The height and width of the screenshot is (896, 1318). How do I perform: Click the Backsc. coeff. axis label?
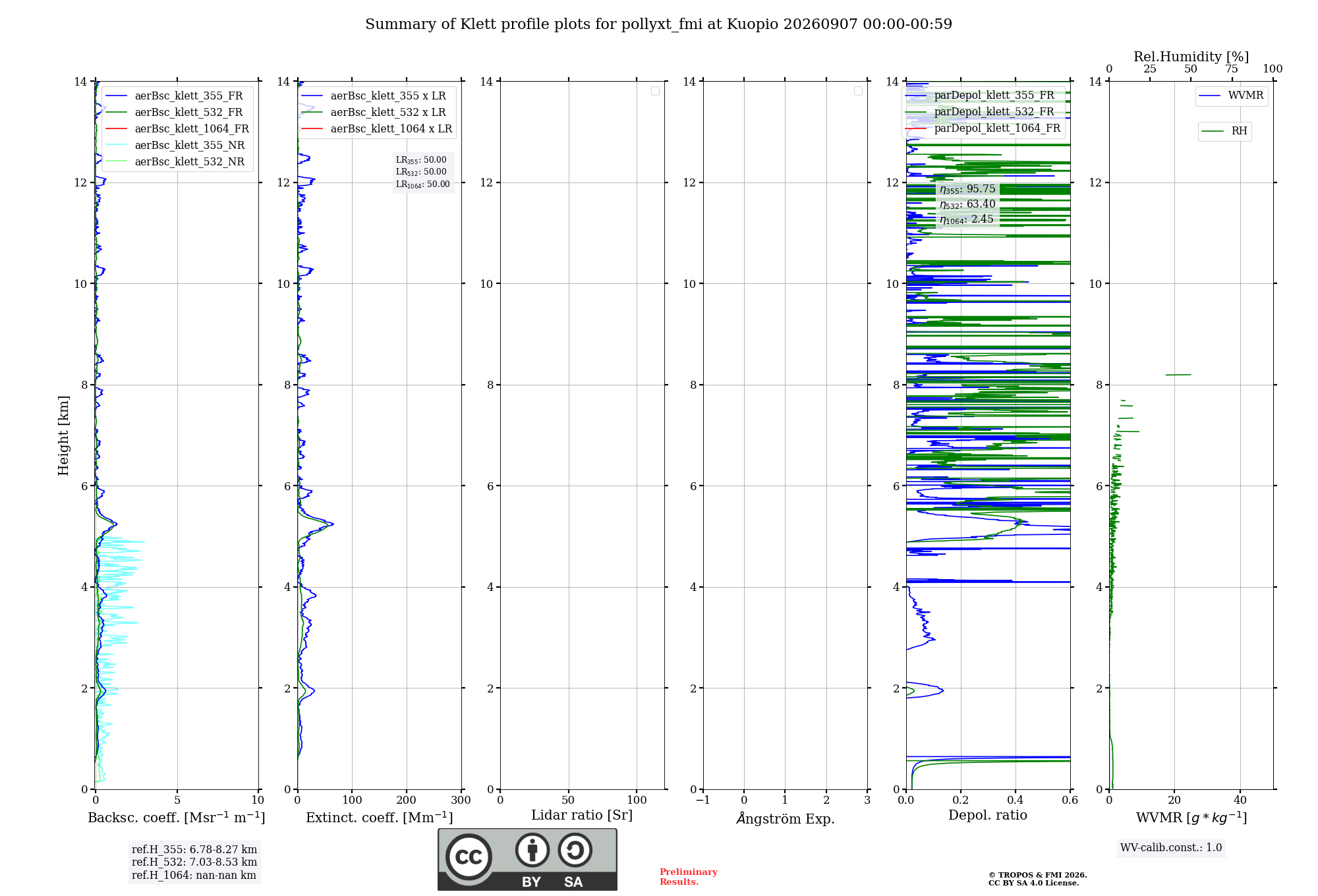pyautogui.click(x=177, y=818)
